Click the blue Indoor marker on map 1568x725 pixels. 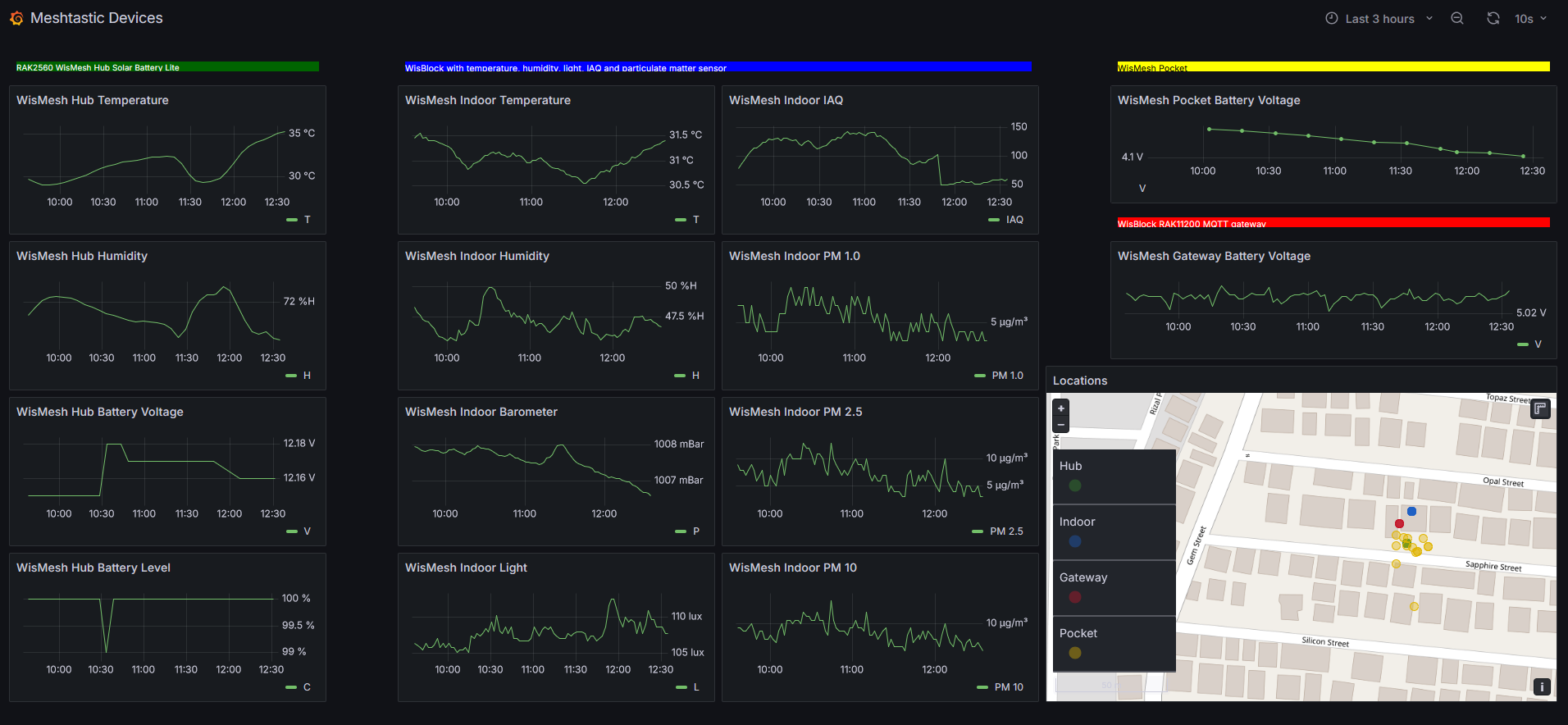click(x=1411, y=511)
